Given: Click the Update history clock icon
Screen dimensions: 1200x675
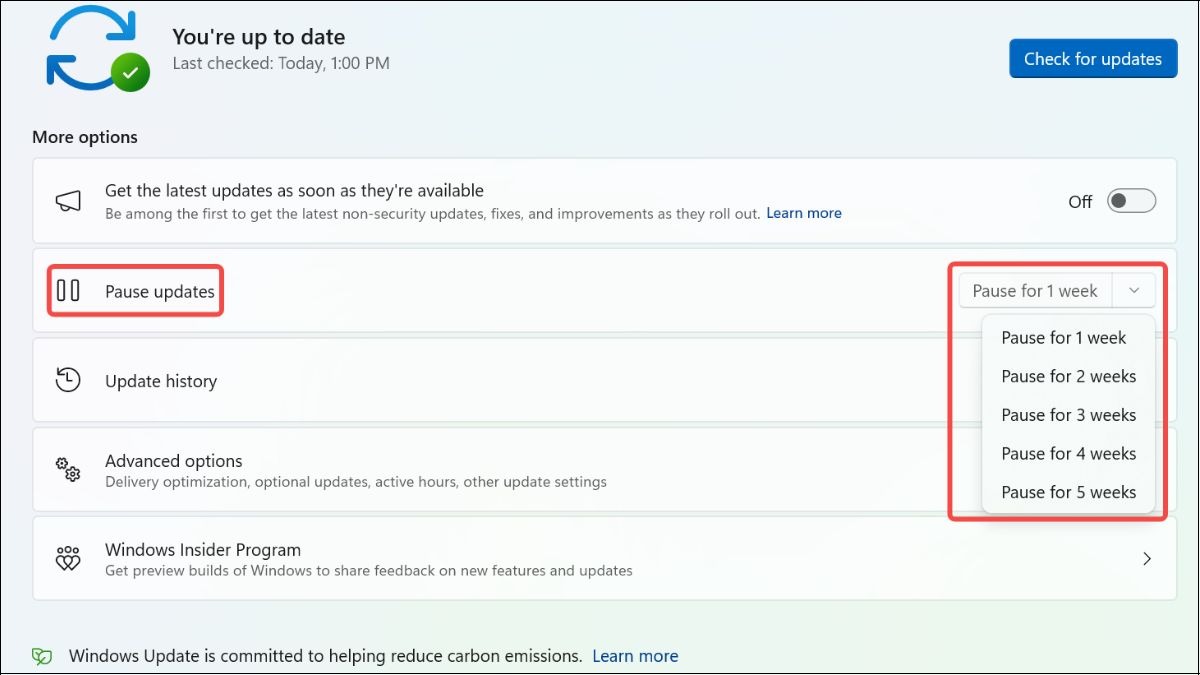Looking at the screenshot, I should coord(68,380).
